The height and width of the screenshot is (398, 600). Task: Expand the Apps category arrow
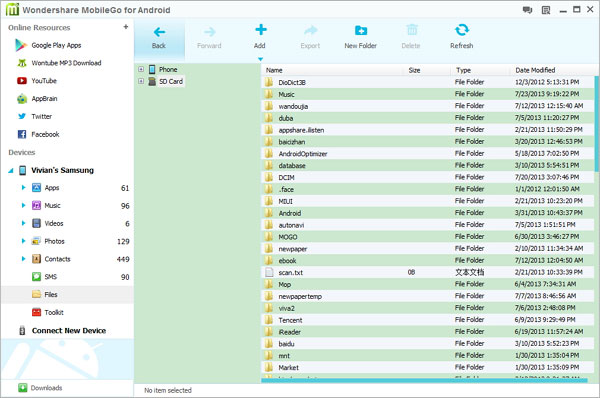click(23, 188)
